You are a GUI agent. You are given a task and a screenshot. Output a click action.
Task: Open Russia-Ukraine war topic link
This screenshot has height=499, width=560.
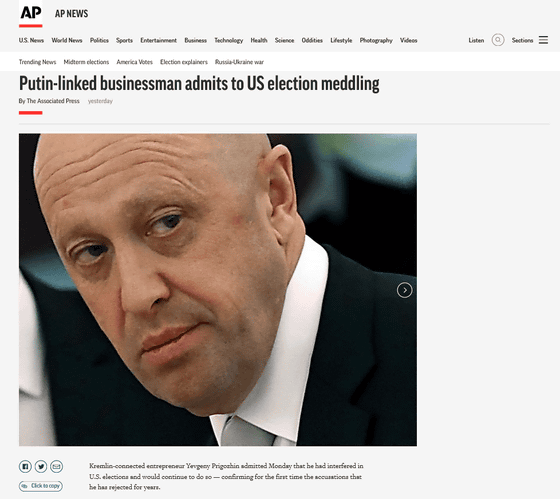[239, 62]
